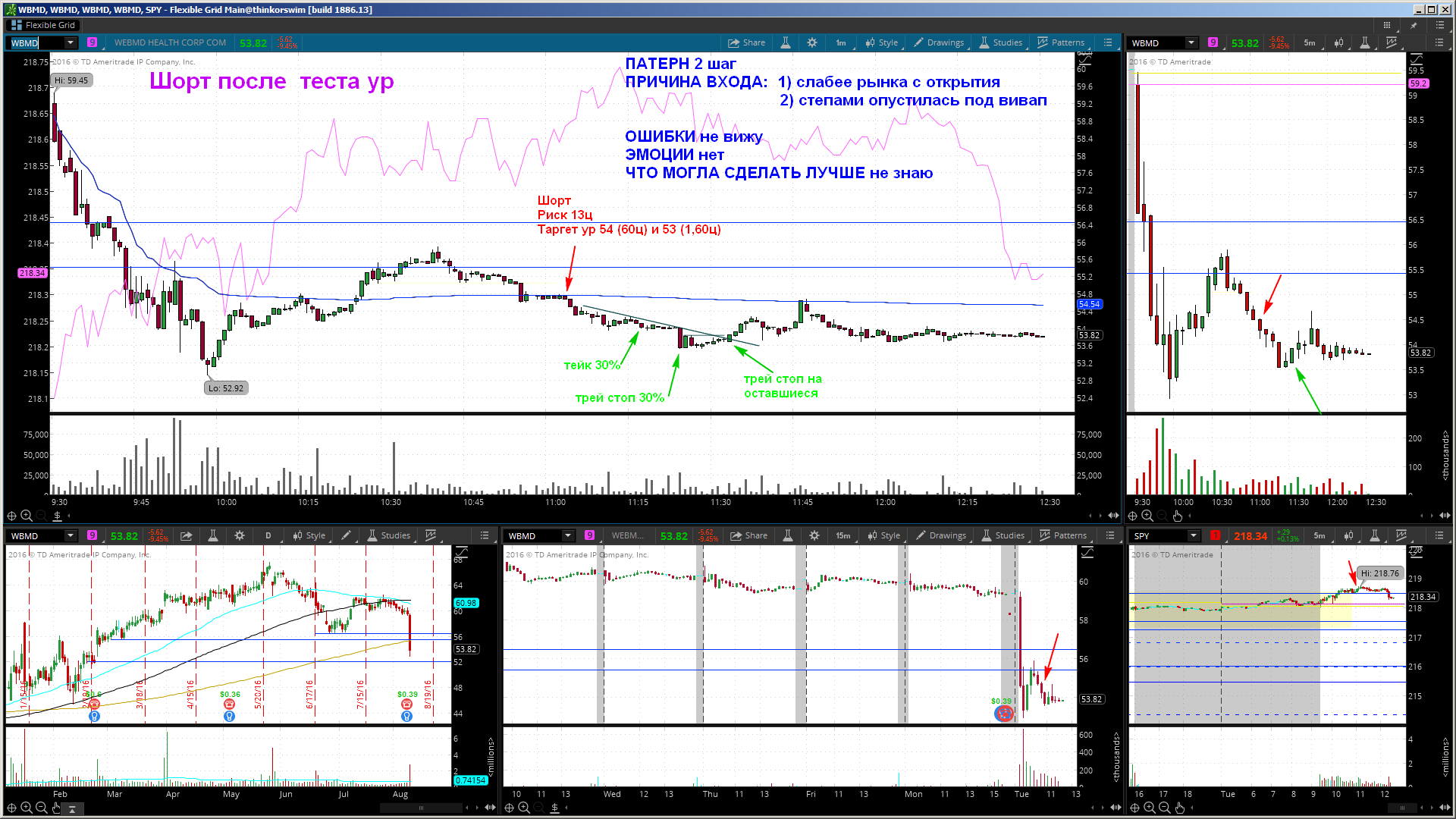Viewport: 1456px width, 819px height.
Task: Open patterns icon in bottom-left chart
Action: 431,535
